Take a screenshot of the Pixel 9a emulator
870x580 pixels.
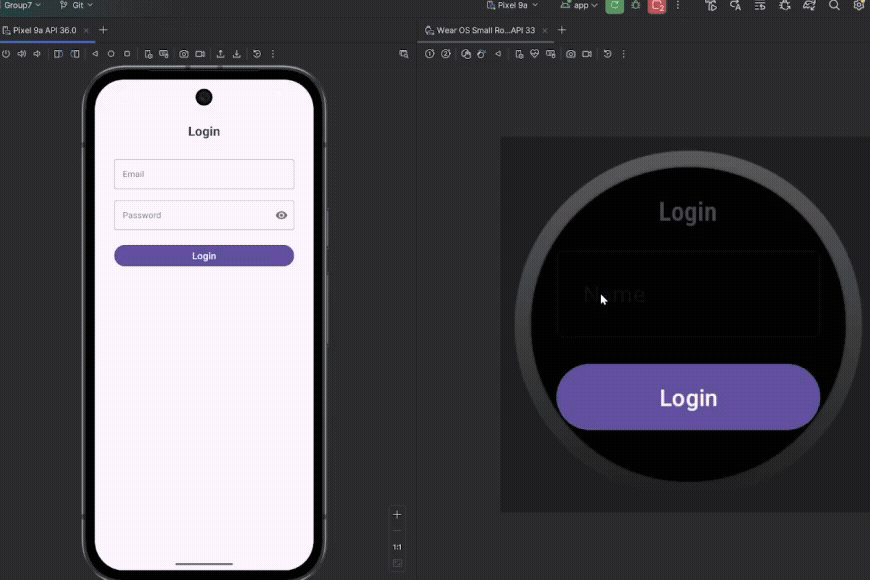[x=184, y=54]
